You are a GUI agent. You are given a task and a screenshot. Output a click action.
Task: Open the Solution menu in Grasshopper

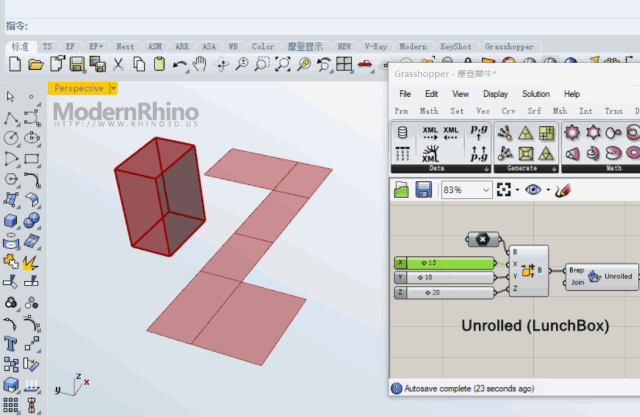point(536,94)
